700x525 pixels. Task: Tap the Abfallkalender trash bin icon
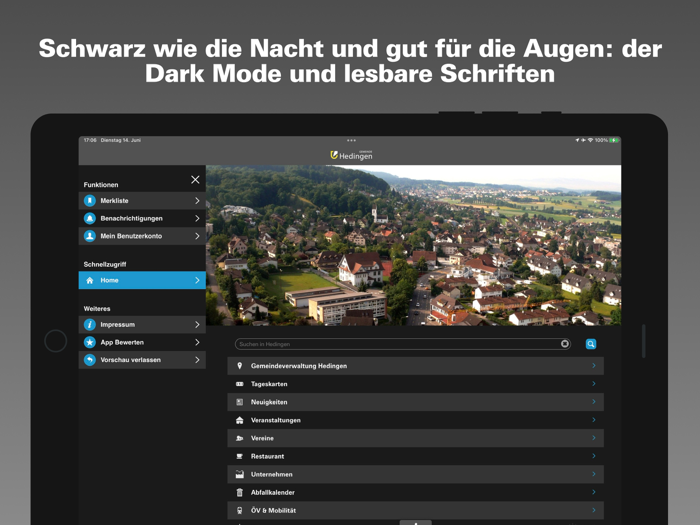[240, 492]
